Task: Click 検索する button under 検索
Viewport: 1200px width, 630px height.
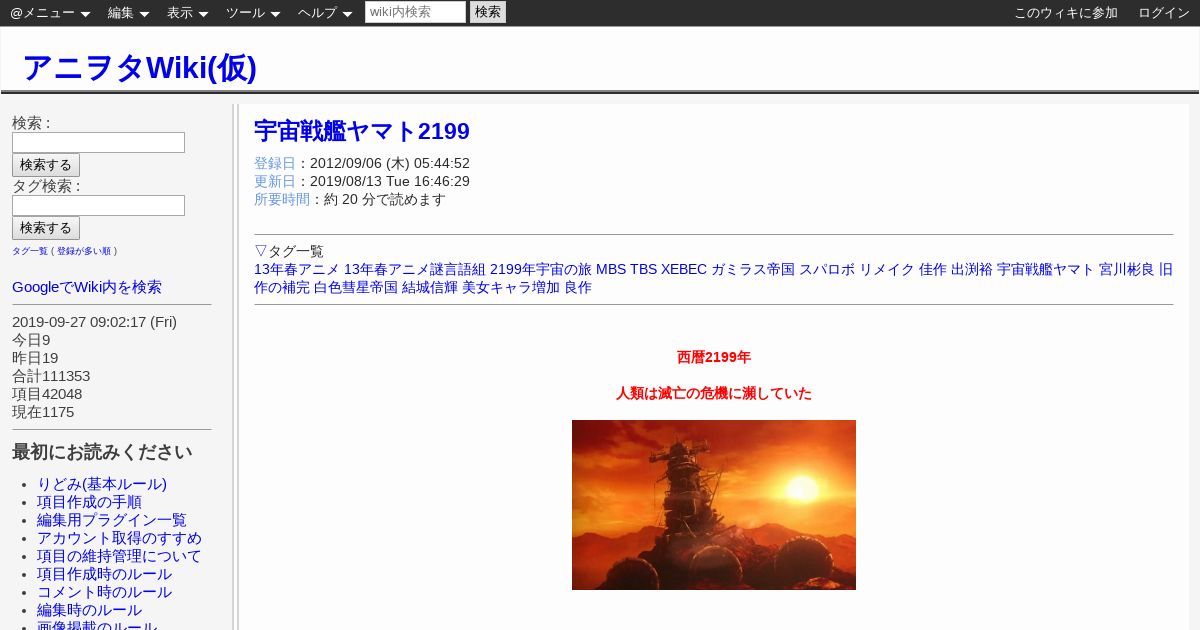Action: [46, 165]
